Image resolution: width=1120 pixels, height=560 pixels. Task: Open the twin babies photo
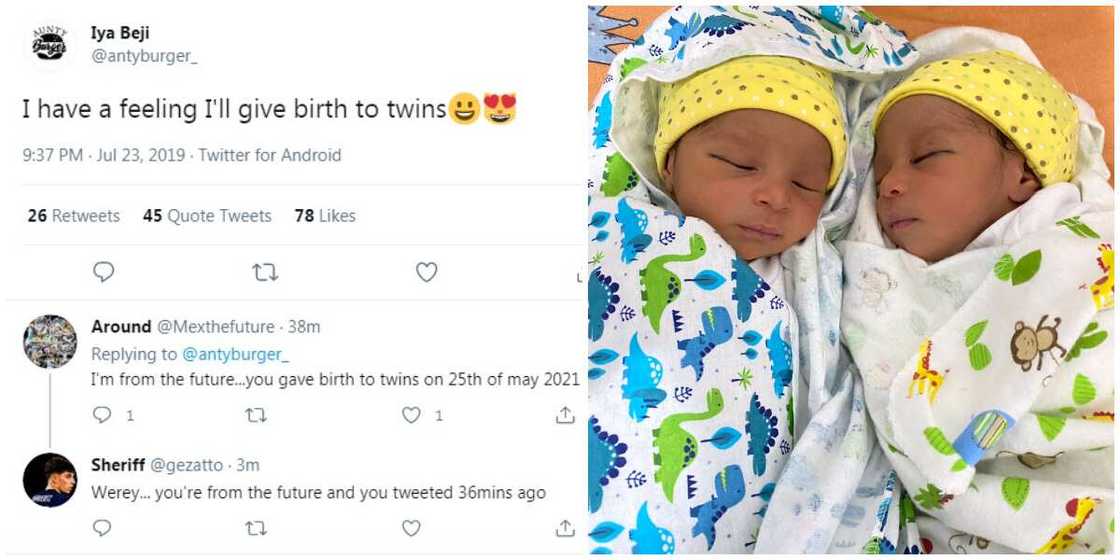click(851, 280)
